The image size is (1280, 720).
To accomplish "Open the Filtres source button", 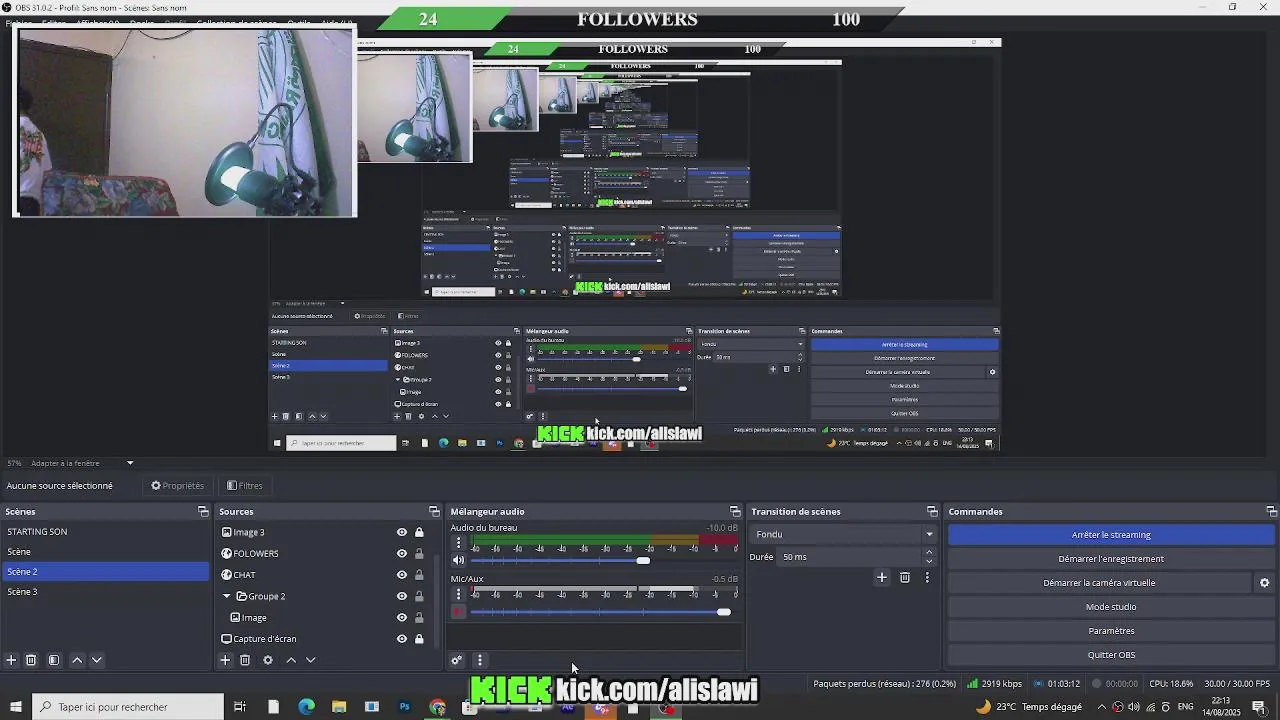I will pos(245,486).
